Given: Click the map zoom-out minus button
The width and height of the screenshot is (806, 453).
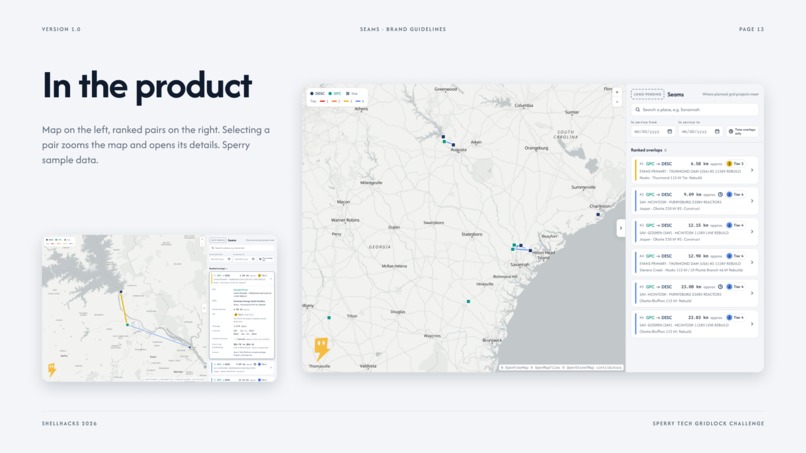Looking at the screenshot, I should point(617,102).
